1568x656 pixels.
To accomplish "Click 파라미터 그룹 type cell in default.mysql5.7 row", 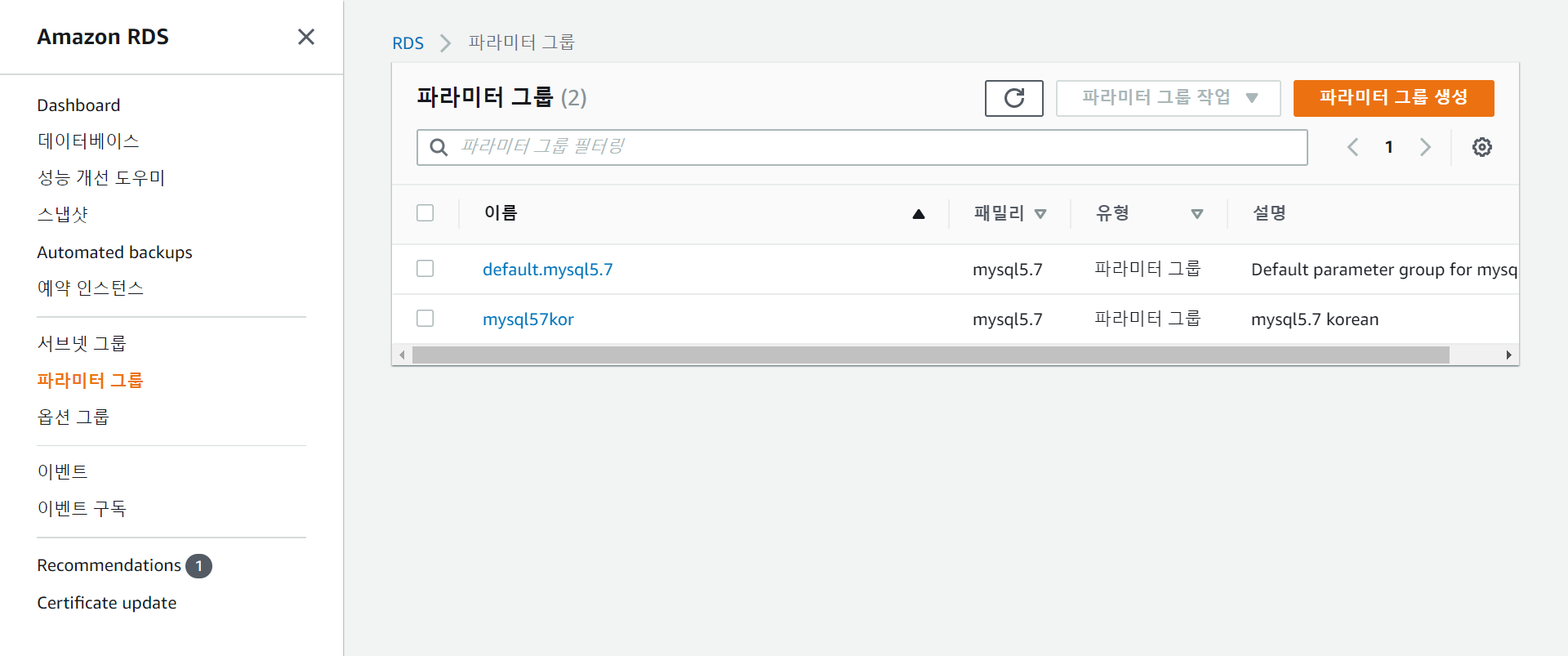I will pos(1147,269).
